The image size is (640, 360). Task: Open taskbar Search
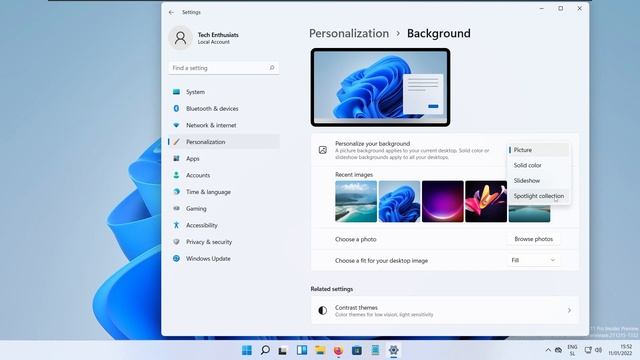pos(265,350)
